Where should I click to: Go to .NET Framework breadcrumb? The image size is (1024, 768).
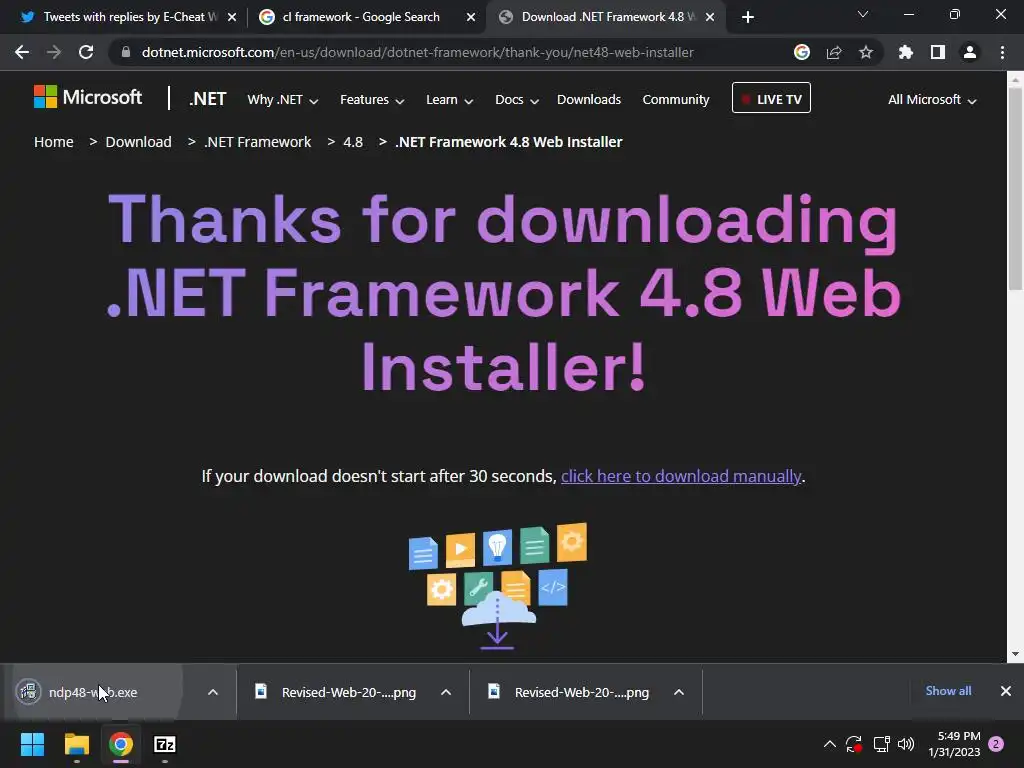click(258, 142)
